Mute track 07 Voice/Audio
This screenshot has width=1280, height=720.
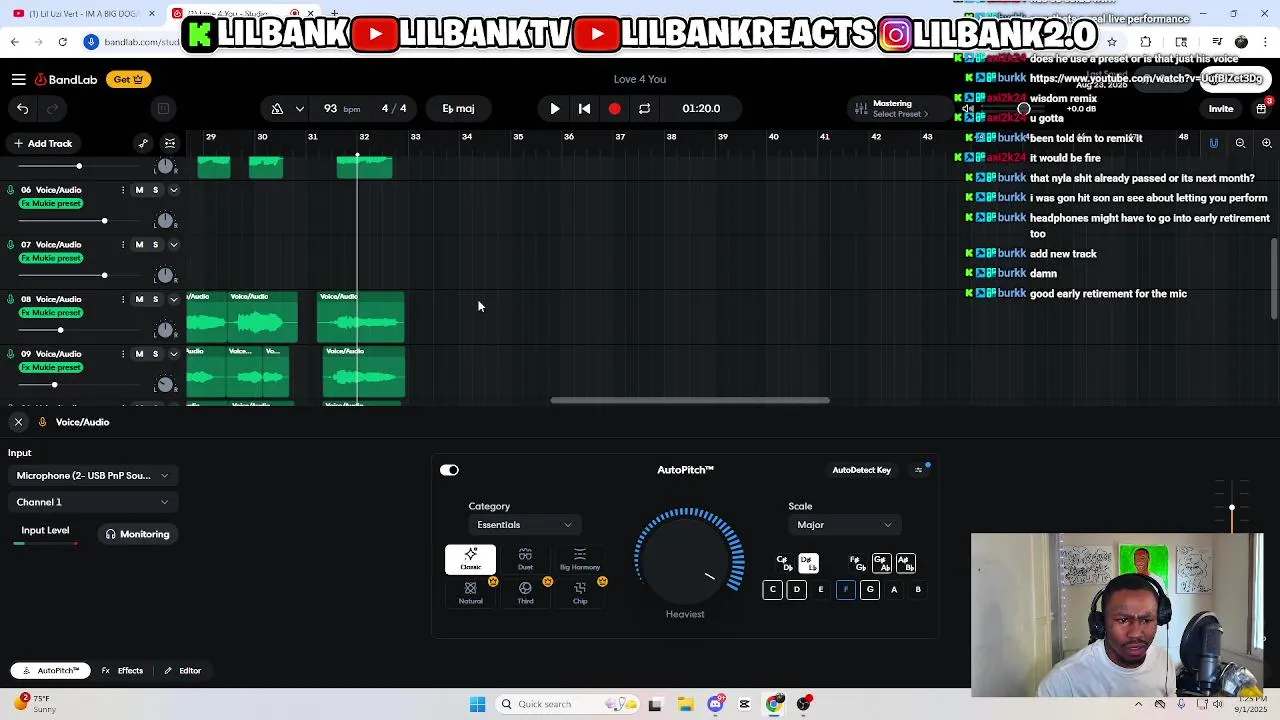click(x=139, y=244)
